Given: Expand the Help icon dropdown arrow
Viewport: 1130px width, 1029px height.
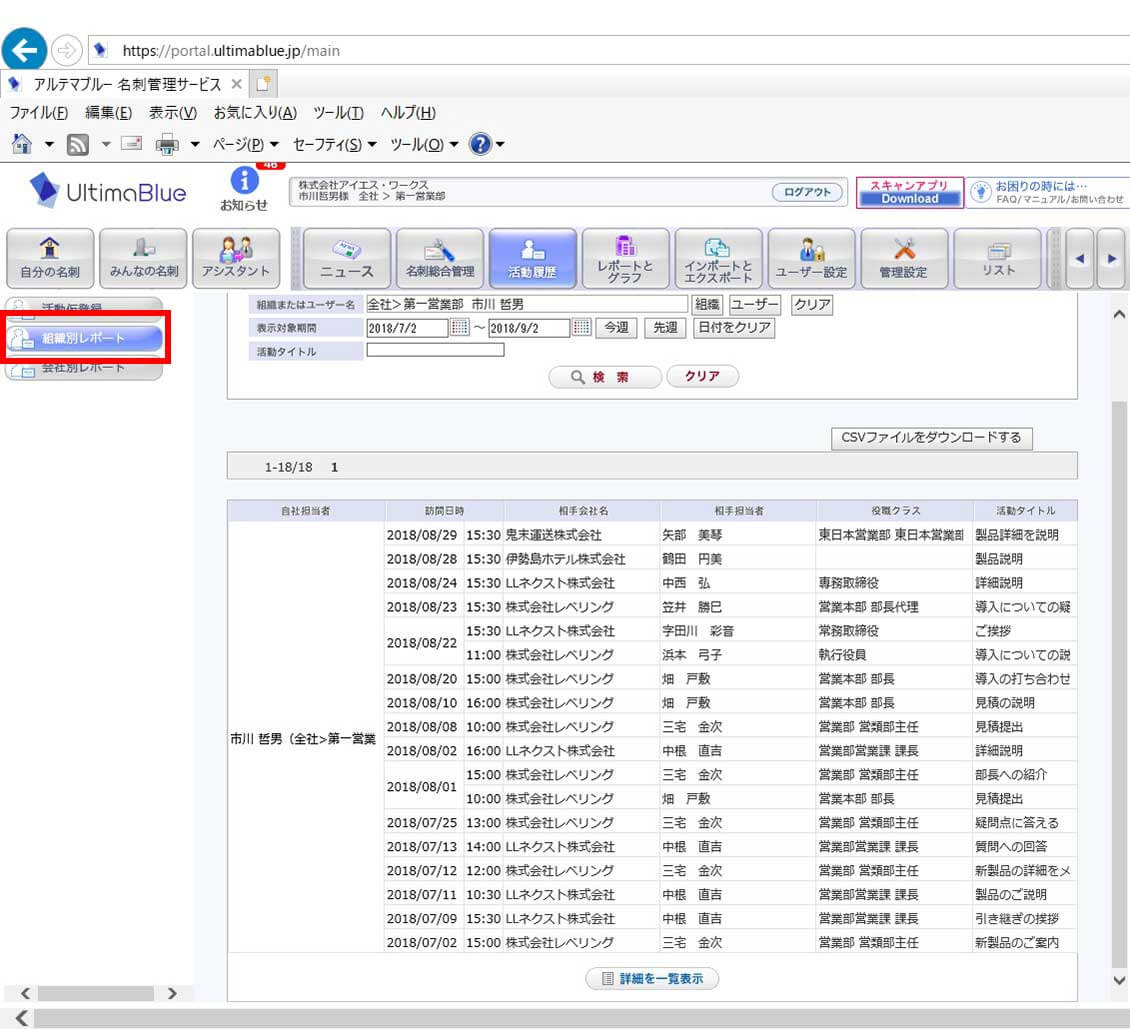Looking at the screenshot, I should [499, 145].
